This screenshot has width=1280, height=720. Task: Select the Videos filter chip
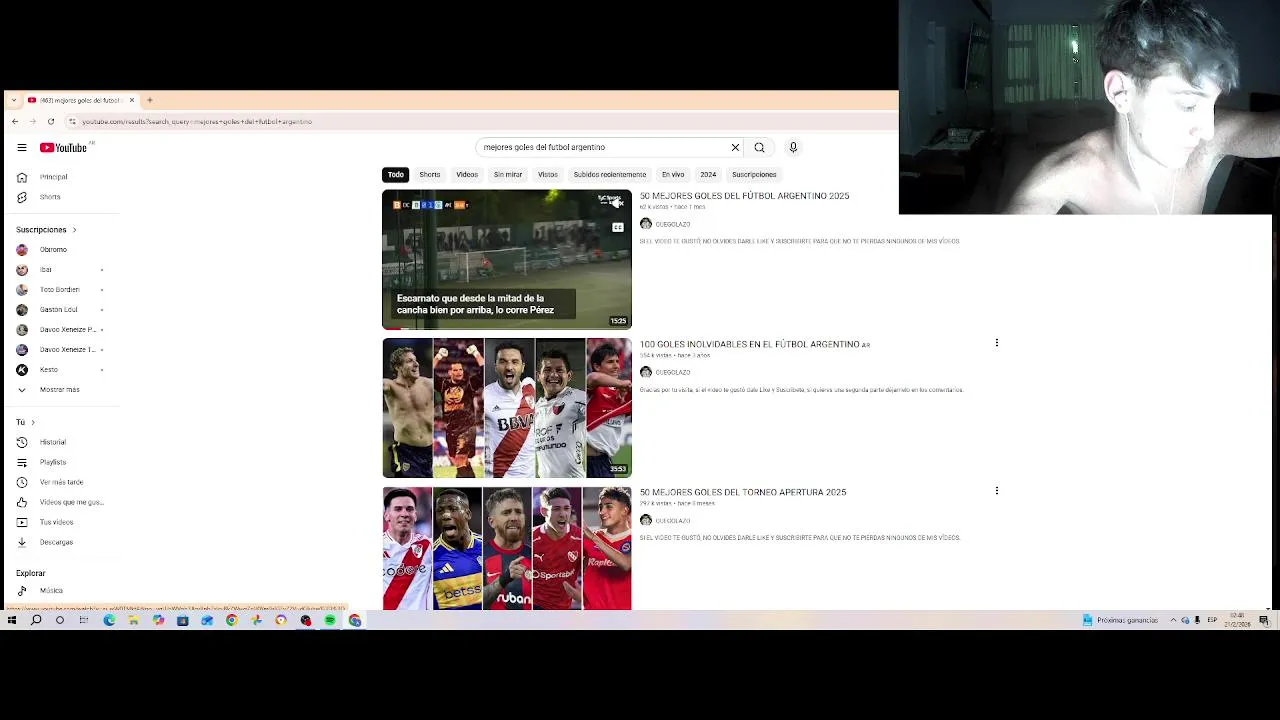467,175
